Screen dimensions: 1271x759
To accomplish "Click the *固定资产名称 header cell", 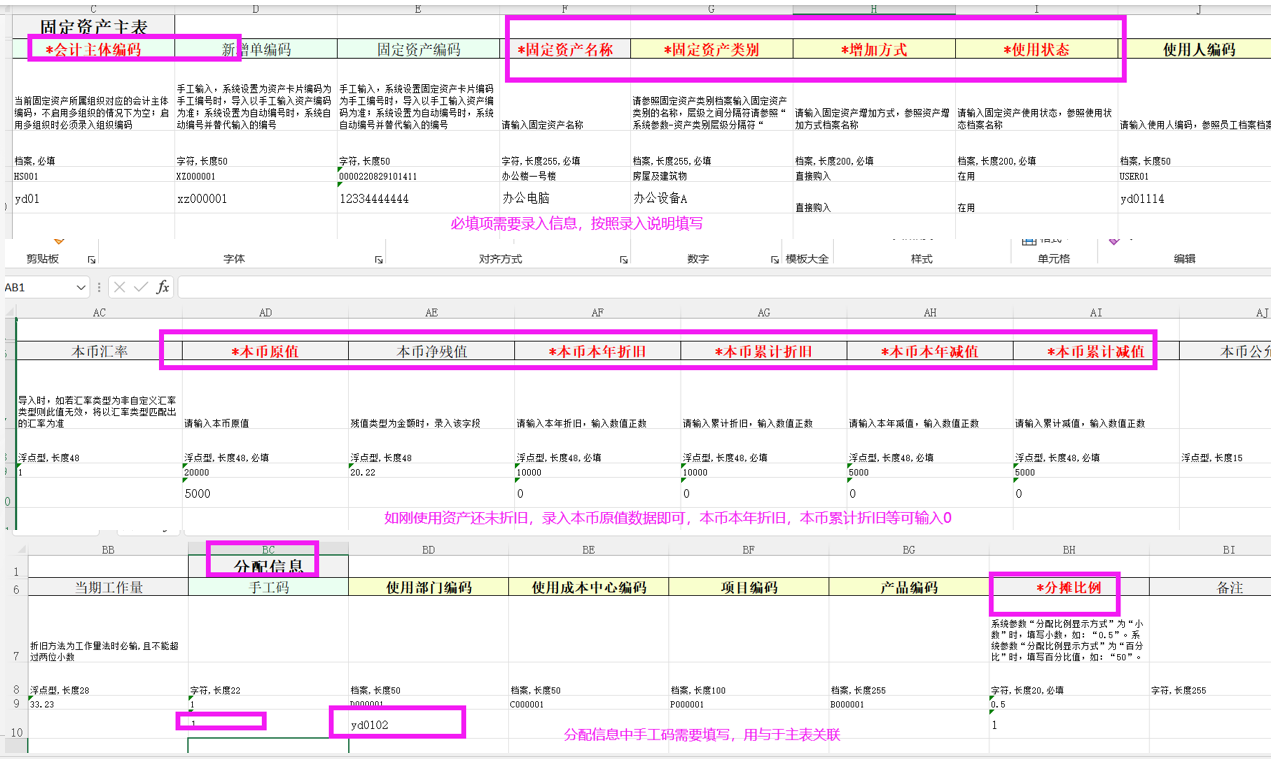I will pos(565,49).
